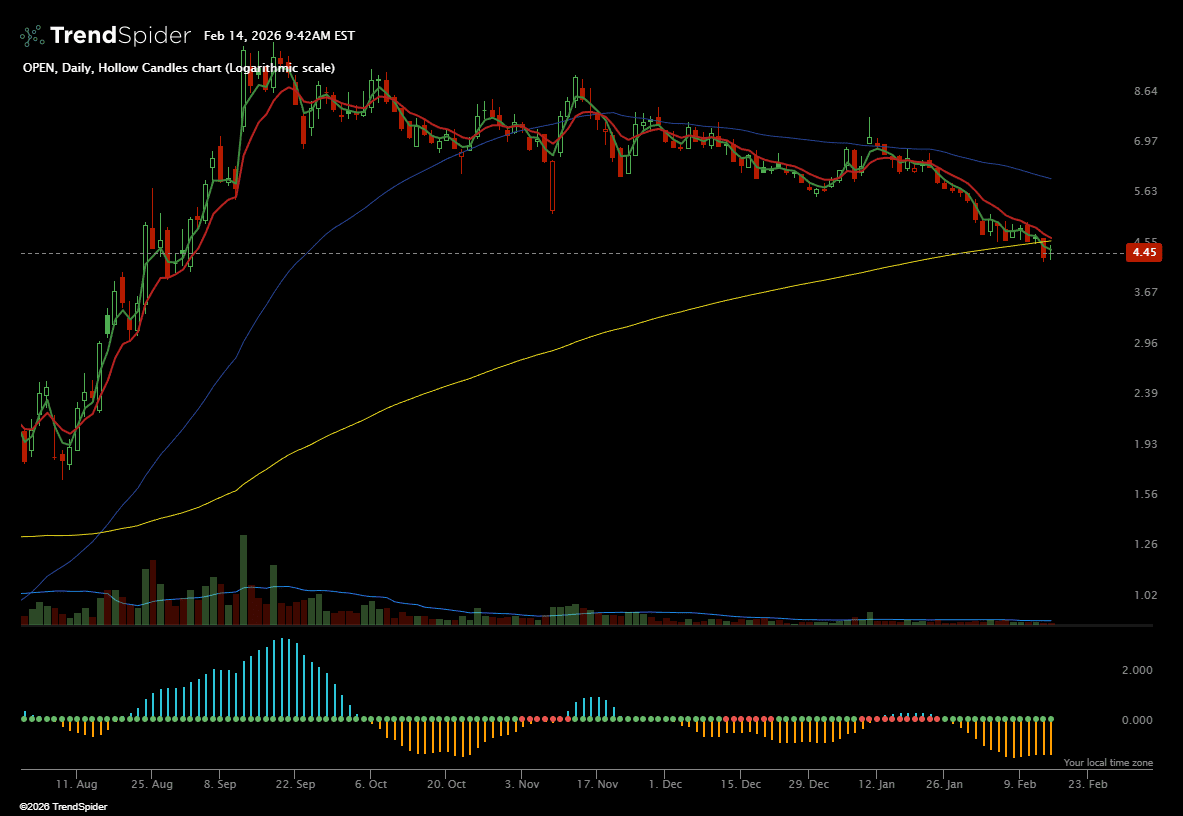The width and height of the screenshot is (1183, 816).
Task: Click the red 4.45 current price tag
Action: pos(1143,253)
